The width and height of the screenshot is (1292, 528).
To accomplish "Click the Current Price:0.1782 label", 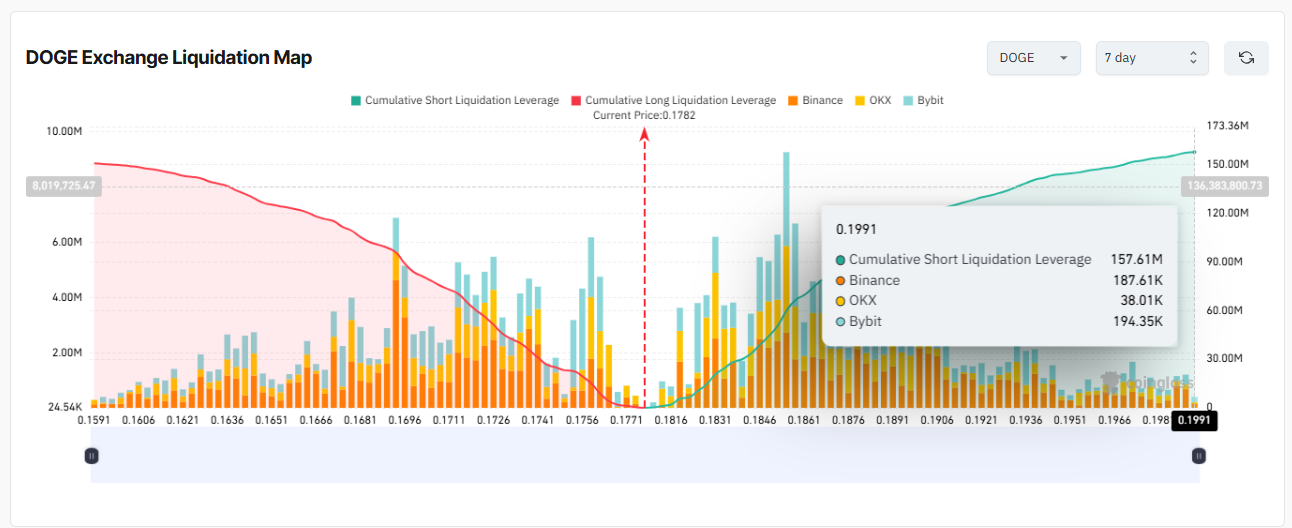I will pyautogui.click(x=644, y=115).
